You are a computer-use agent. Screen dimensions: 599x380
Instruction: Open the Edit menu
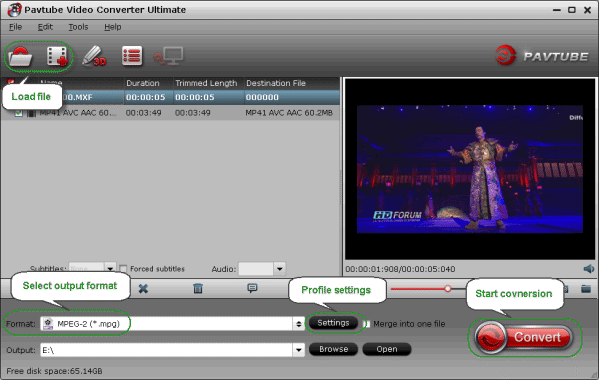(45, 27)
